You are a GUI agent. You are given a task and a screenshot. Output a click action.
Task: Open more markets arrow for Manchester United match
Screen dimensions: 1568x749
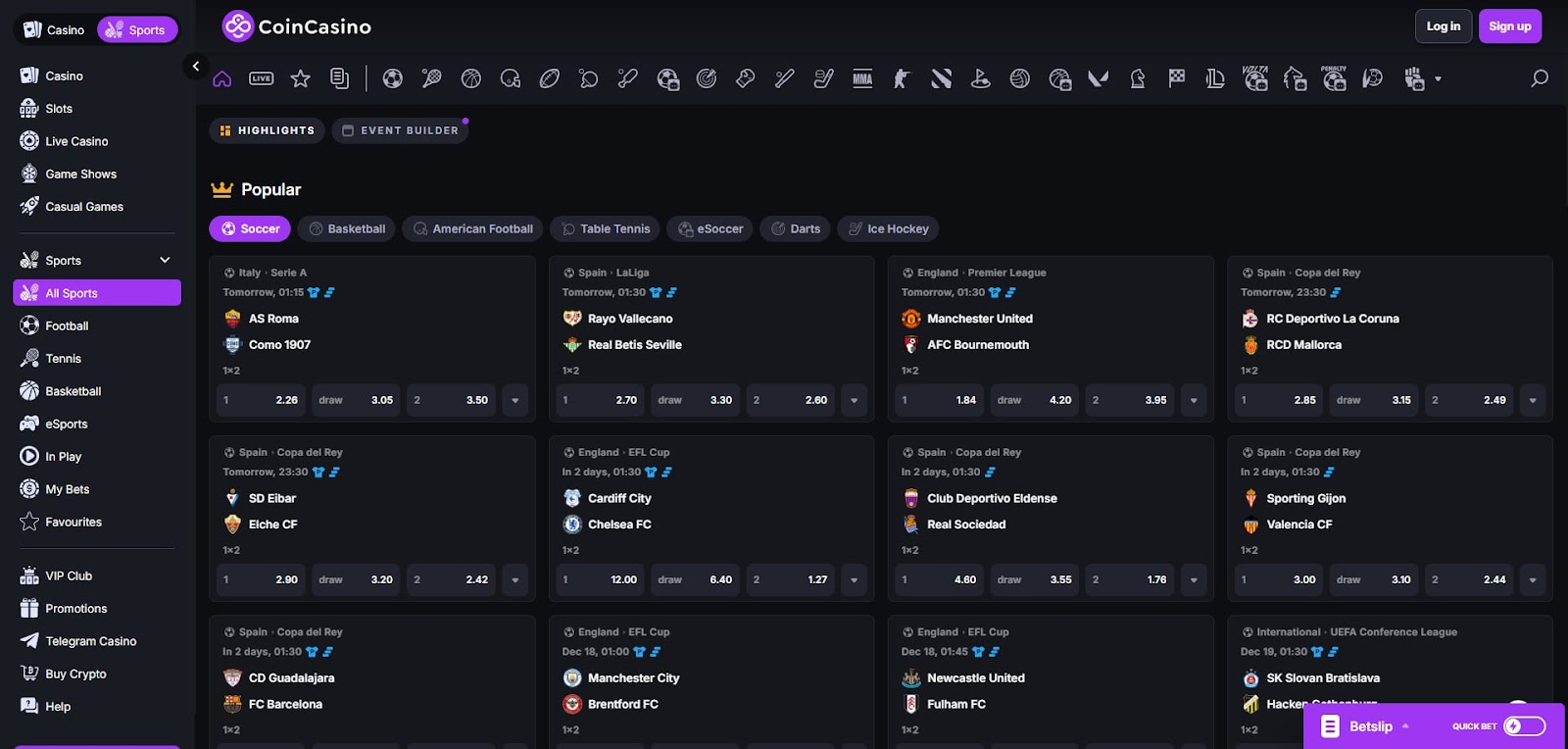[x=1194, y=400]
